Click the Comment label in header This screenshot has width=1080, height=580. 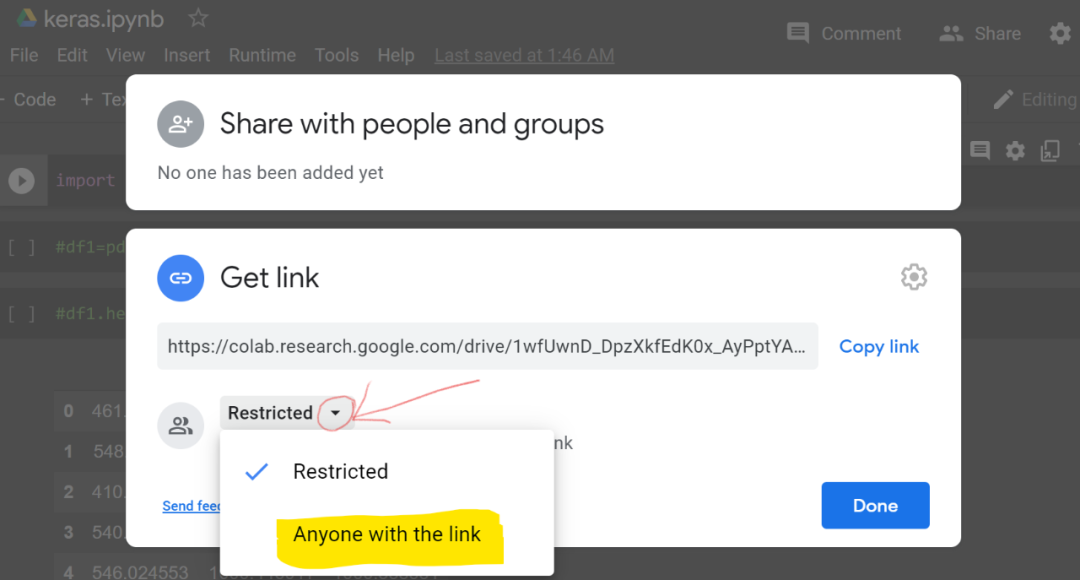click(x=861, y=34)
